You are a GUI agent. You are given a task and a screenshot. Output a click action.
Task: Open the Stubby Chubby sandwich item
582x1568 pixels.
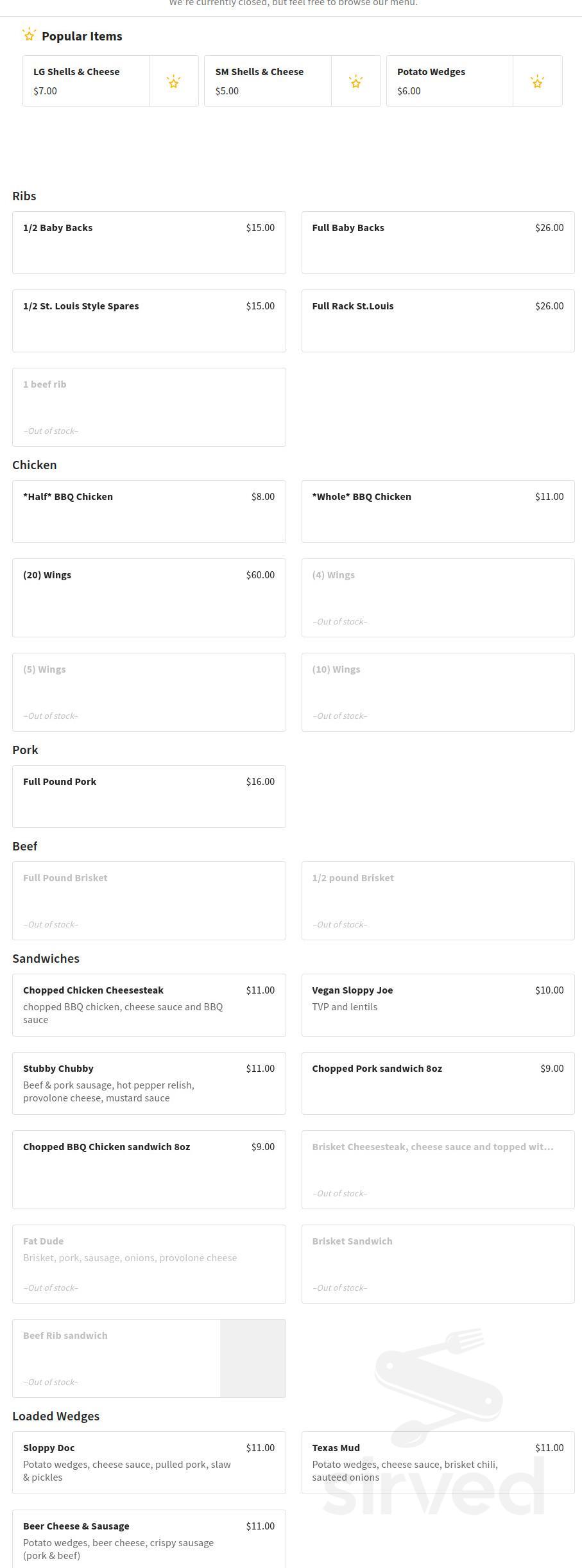coord(149,1083)
